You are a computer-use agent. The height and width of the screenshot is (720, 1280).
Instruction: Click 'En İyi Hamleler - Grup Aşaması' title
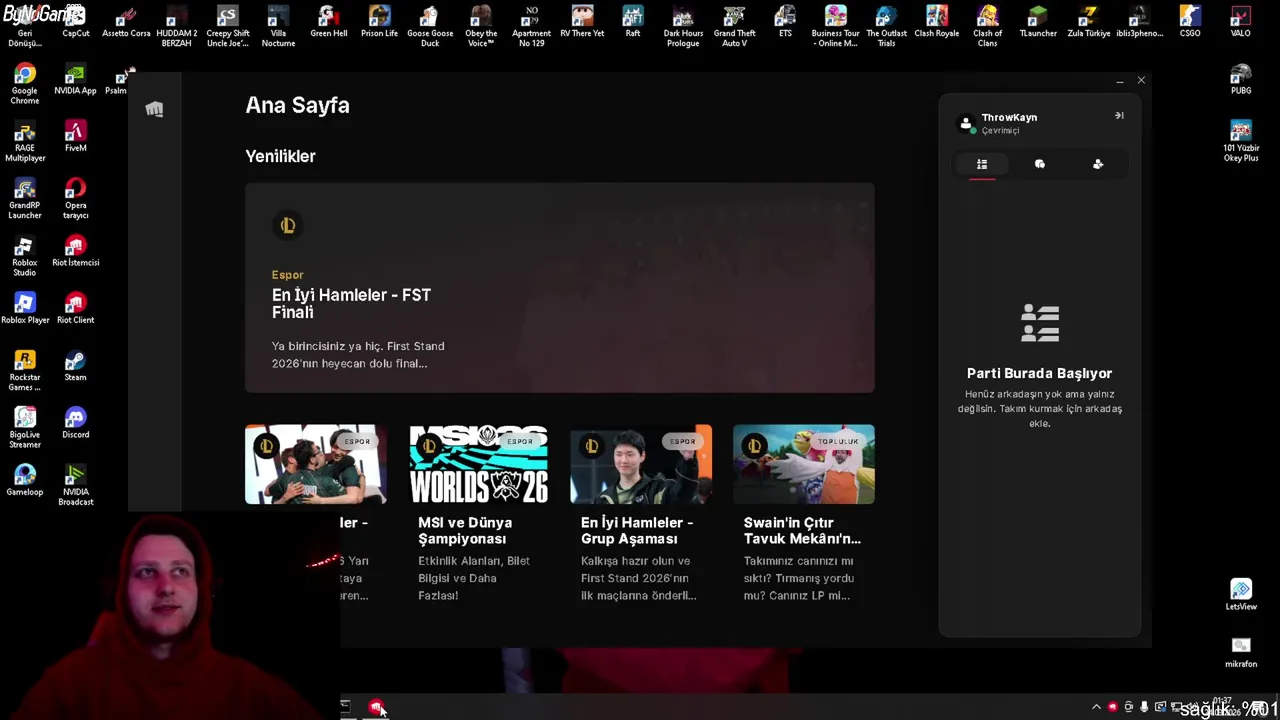[x=637, y=530]
